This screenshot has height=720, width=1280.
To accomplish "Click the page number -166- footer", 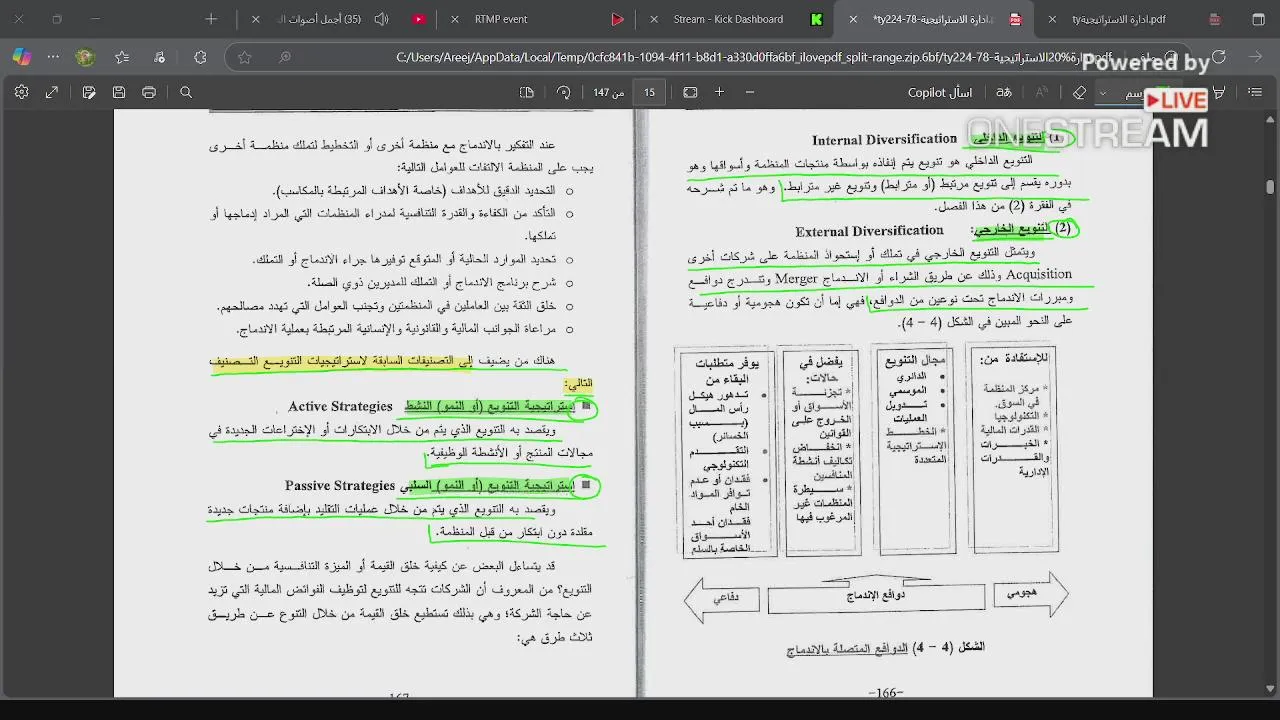I will tap(885, 692).
